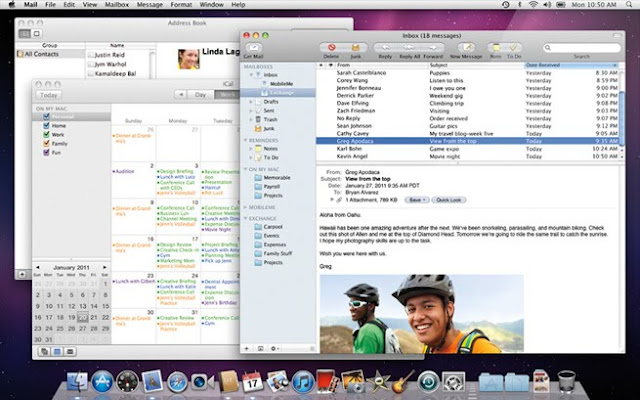640x400 pixels.
Task: Click the Get Mail toolbar icon
Action: [253, 48]
